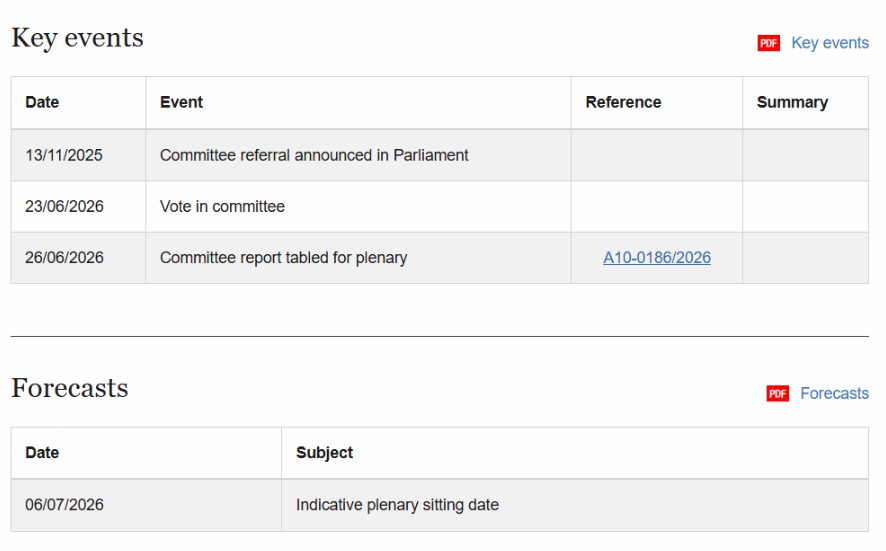Open the Key events PDF link
The width and height of the screenshot is (886, 551).
tap(829, 43)
